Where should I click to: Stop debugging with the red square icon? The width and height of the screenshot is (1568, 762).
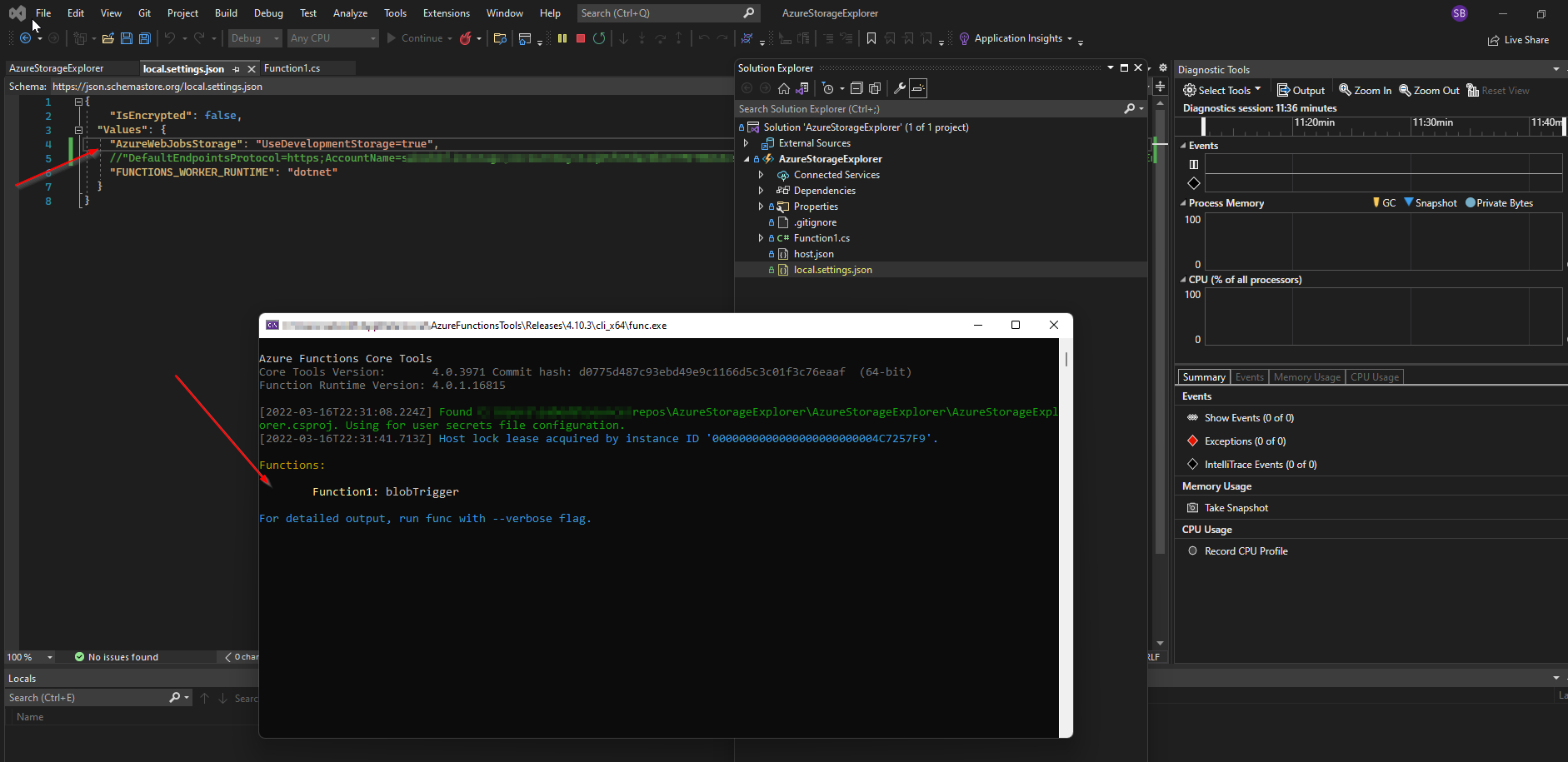(581, 37)
